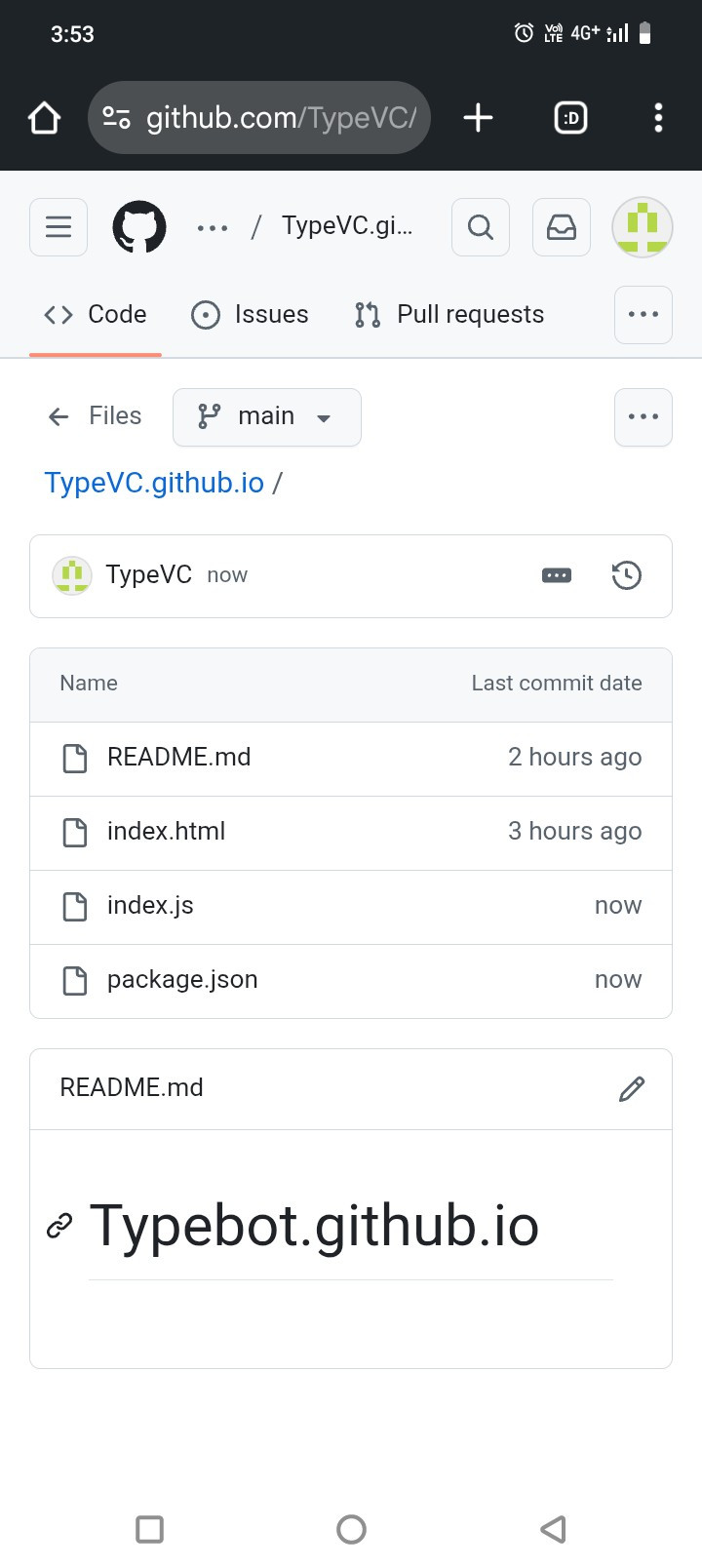The width and height of the screenshot is (702, 1568).
Task: Expand the latest commit message details
Action: 557,576
